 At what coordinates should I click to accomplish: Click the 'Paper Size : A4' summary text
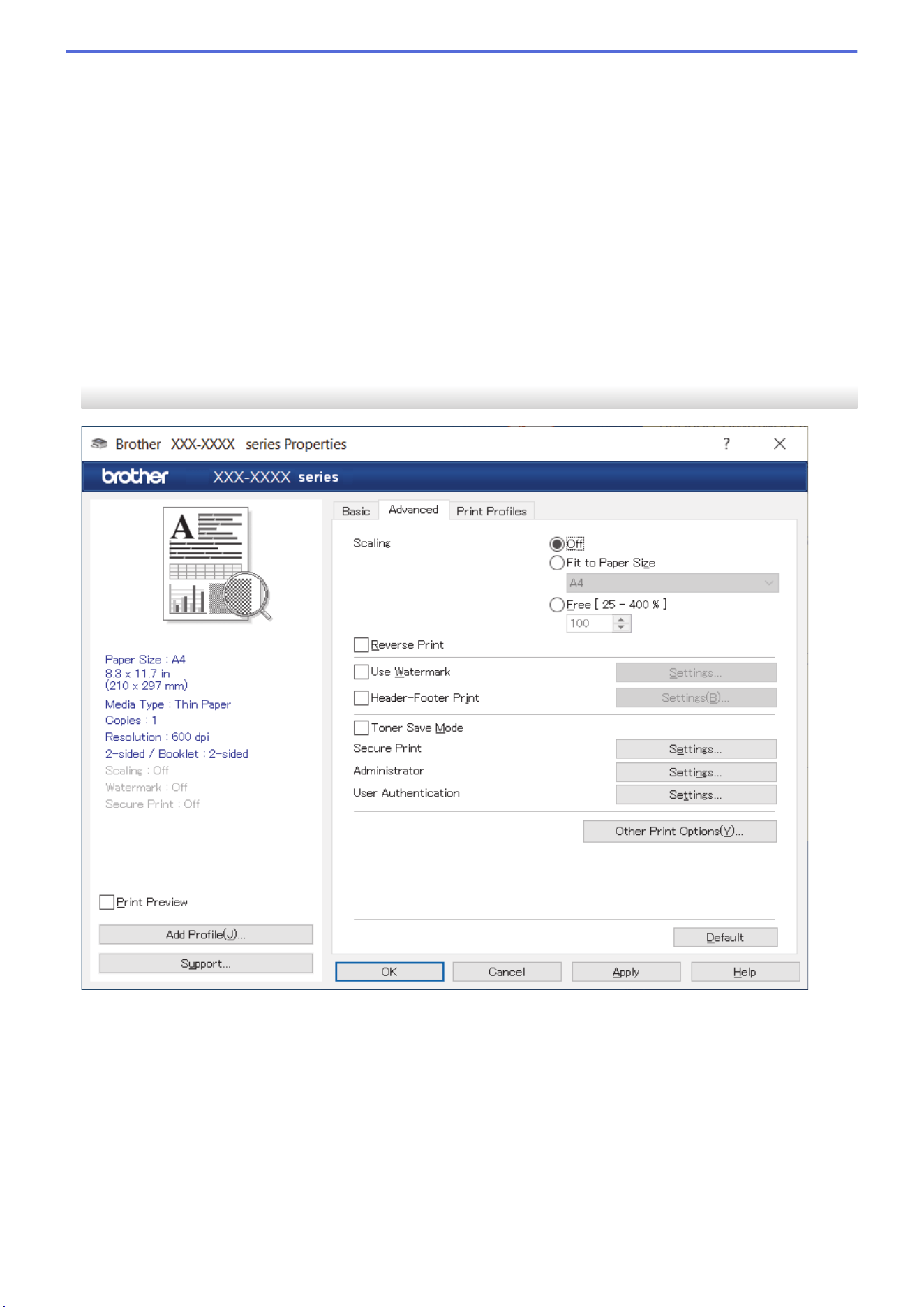click(145, 660)
